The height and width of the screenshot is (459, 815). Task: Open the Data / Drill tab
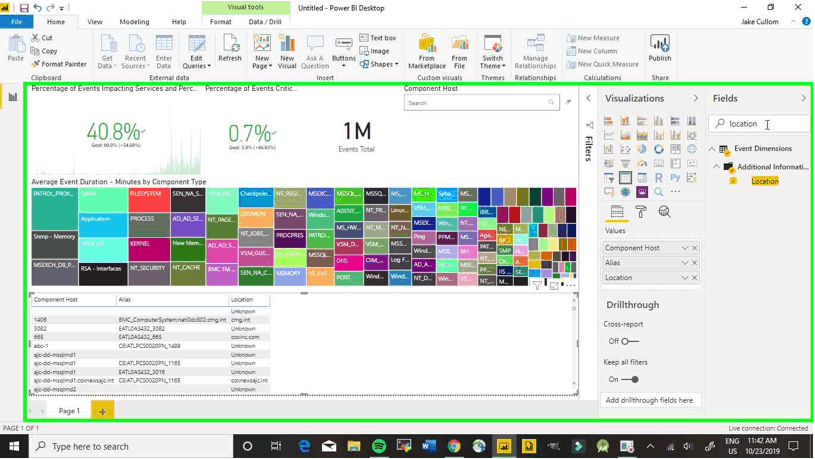click(x=265, y=22)
